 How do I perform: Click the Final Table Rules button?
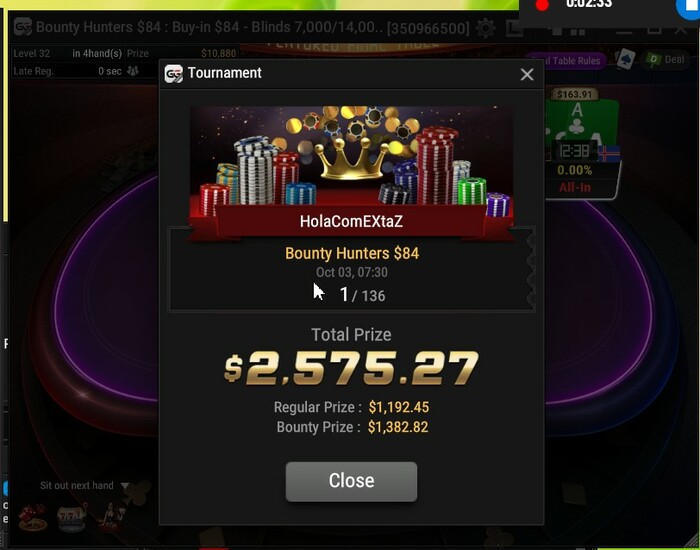(567, 61)
